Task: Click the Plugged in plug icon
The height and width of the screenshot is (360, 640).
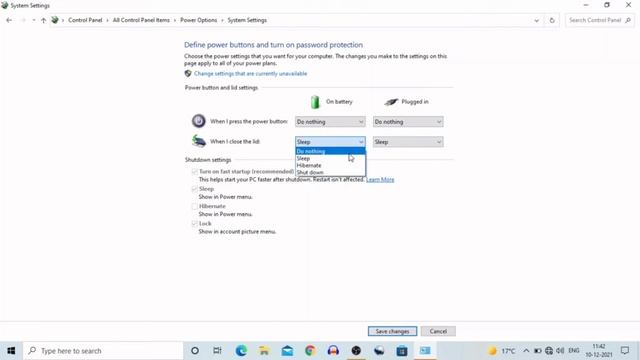Action: pyautogui.click(x=391, y=102)
